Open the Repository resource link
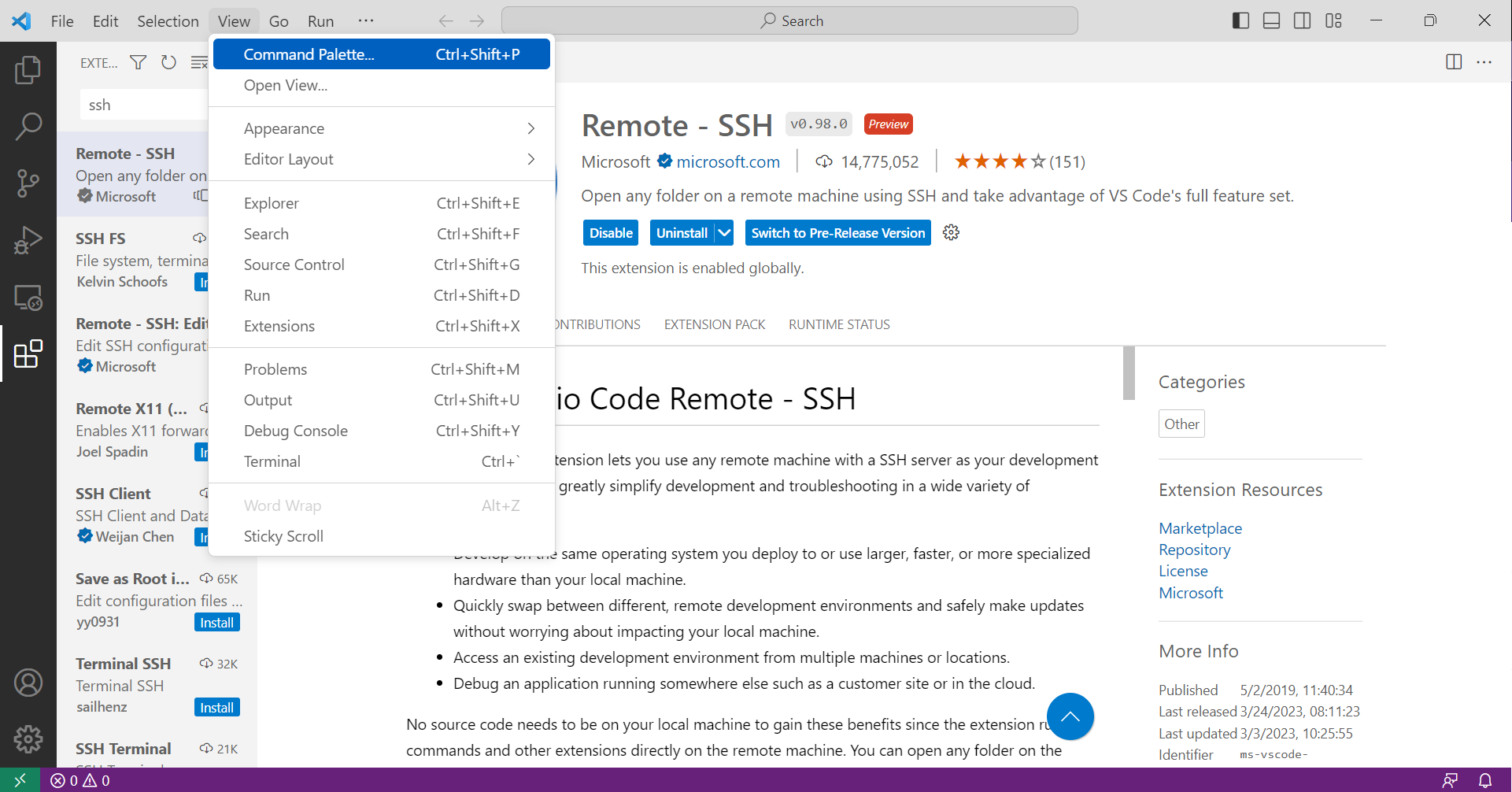 pos(1194,550)
